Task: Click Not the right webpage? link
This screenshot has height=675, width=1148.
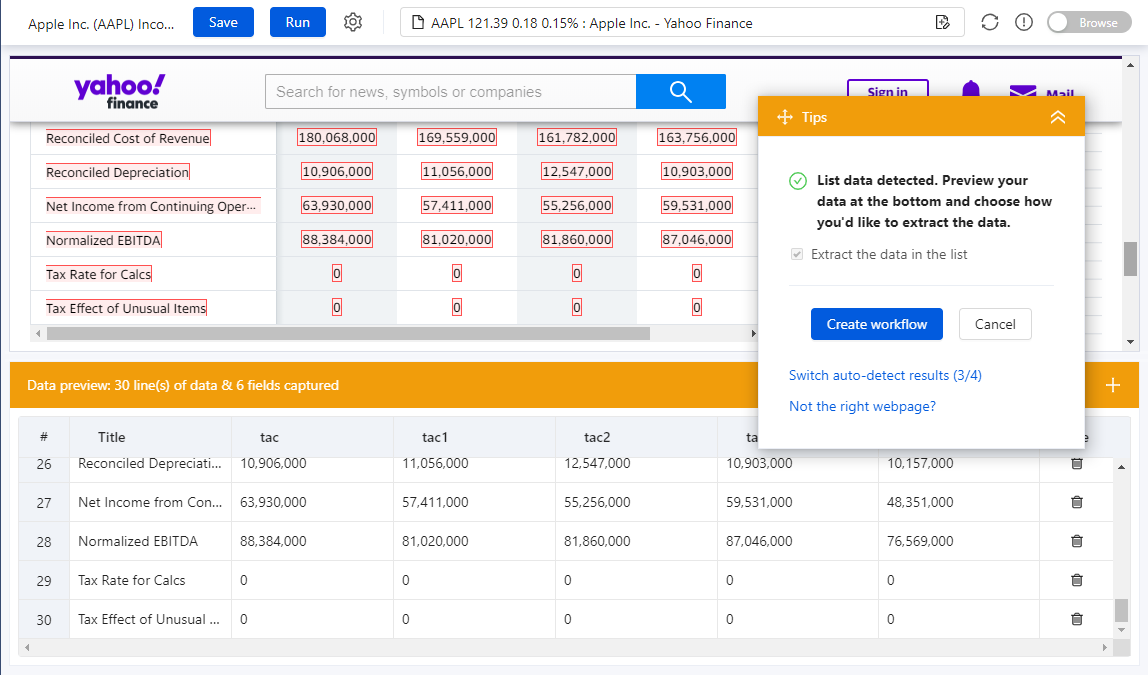Action: [862, 406]
